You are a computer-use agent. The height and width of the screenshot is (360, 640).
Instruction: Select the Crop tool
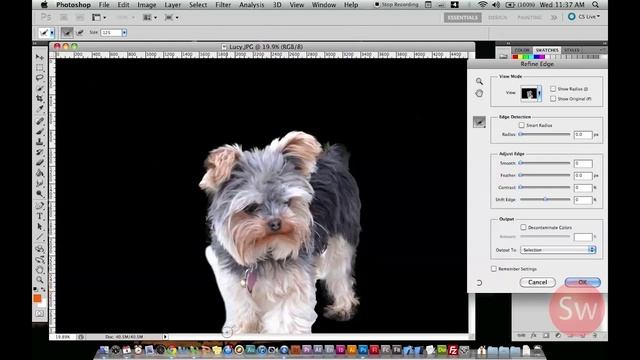[x=40, y=98]
